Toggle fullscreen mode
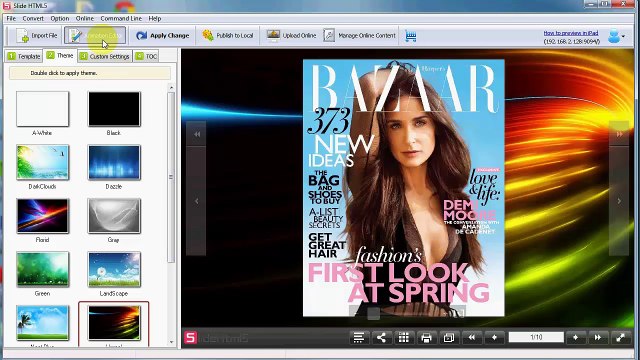Image resolution: width=640 pixels, height=360 pixels. (620, 338)
